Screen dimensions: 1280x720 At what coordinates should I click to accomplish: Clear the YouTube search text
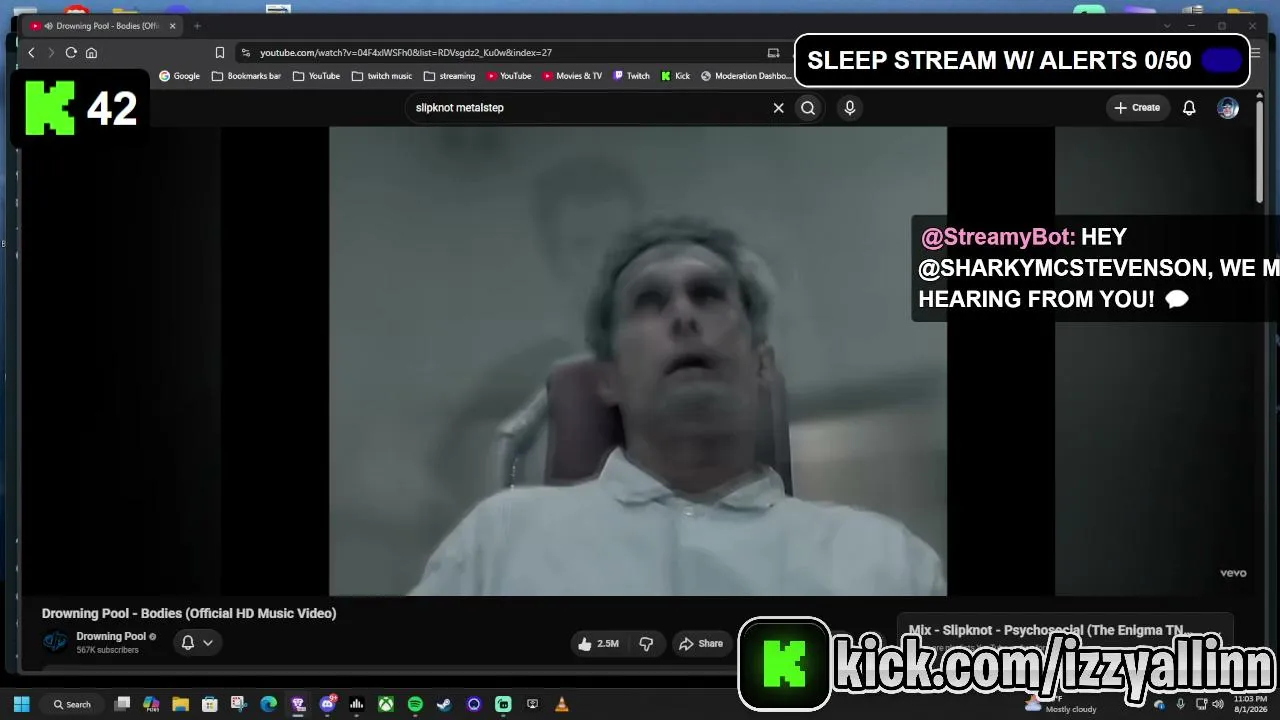coord(779,108)
